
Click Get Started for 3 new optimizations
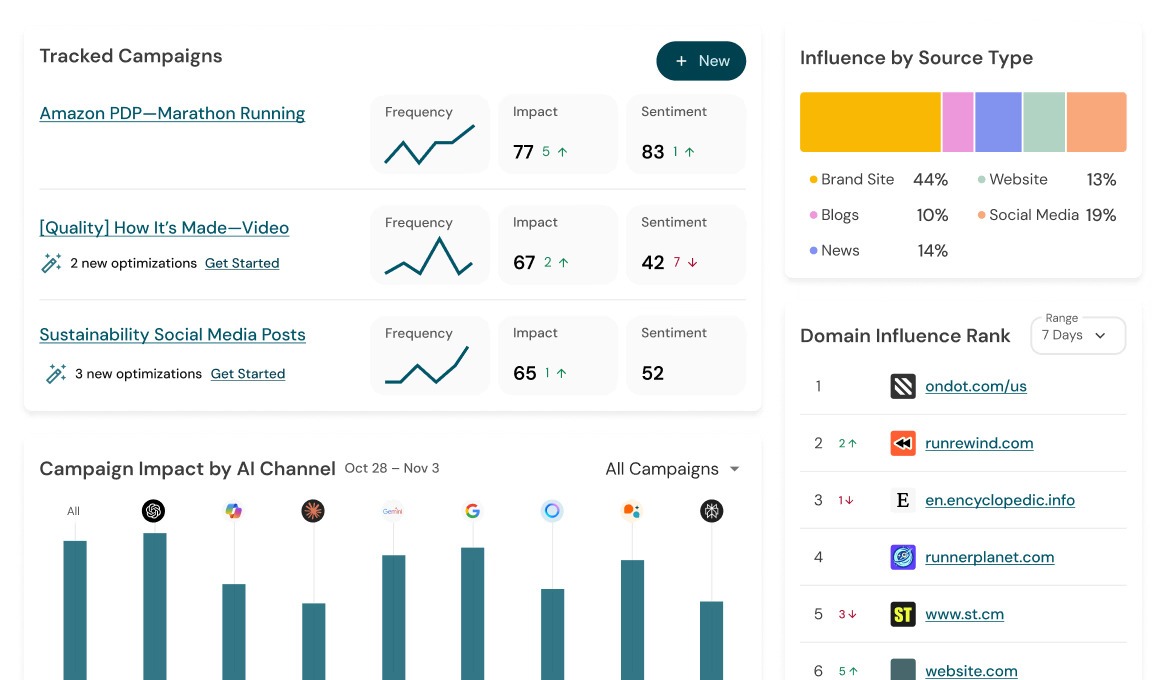point(248,373)
